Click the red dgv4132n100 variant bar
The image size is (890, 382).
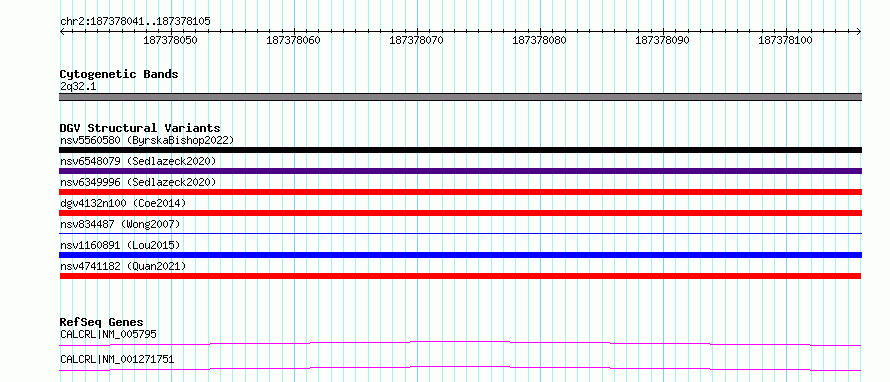click(460, 213)
